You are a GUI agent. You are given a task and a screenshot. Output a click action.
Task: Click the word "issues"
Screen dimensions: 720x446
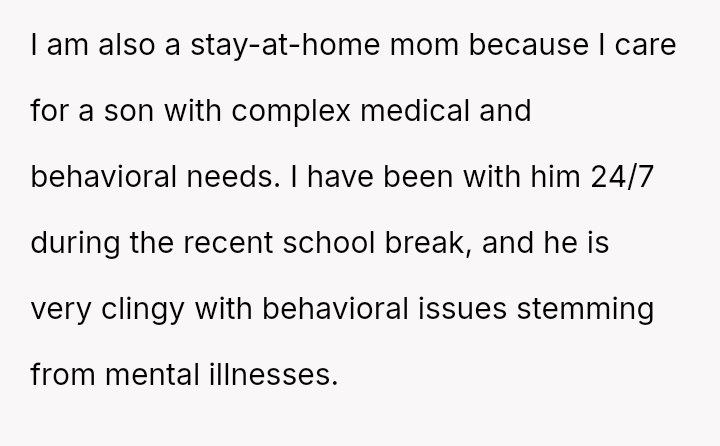pyautogui.click(x=472, y=311)
